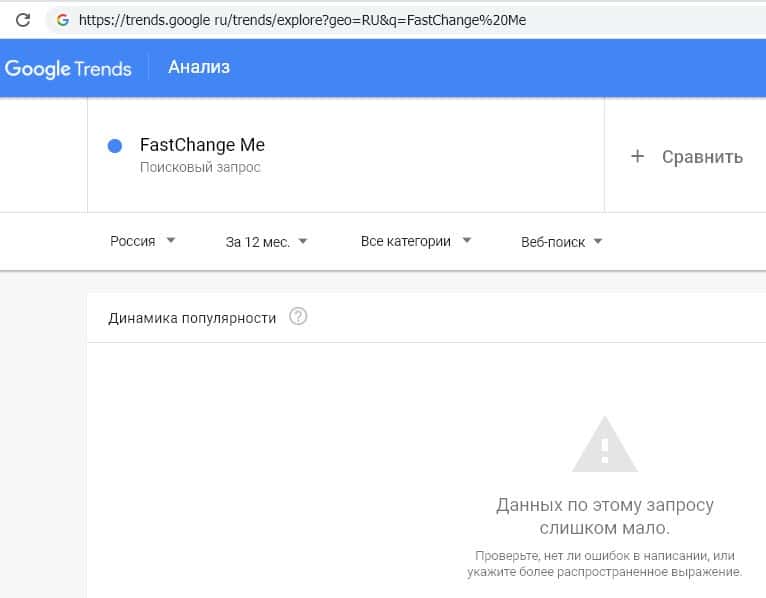Open the Веб-поиск search type dropdown
Screen dimensions: 766x598
(561, 241)
